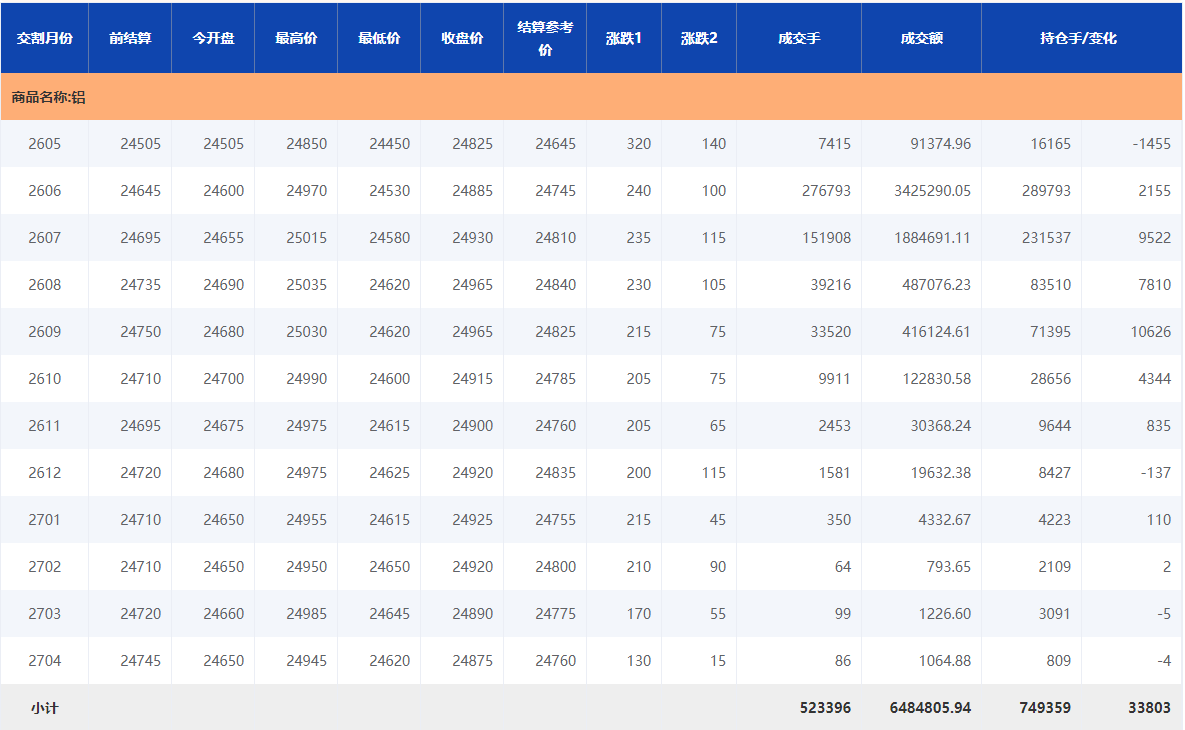Click turnover value 487076.23
This screenshot has height=730, width=1185.
coord(936,284)
